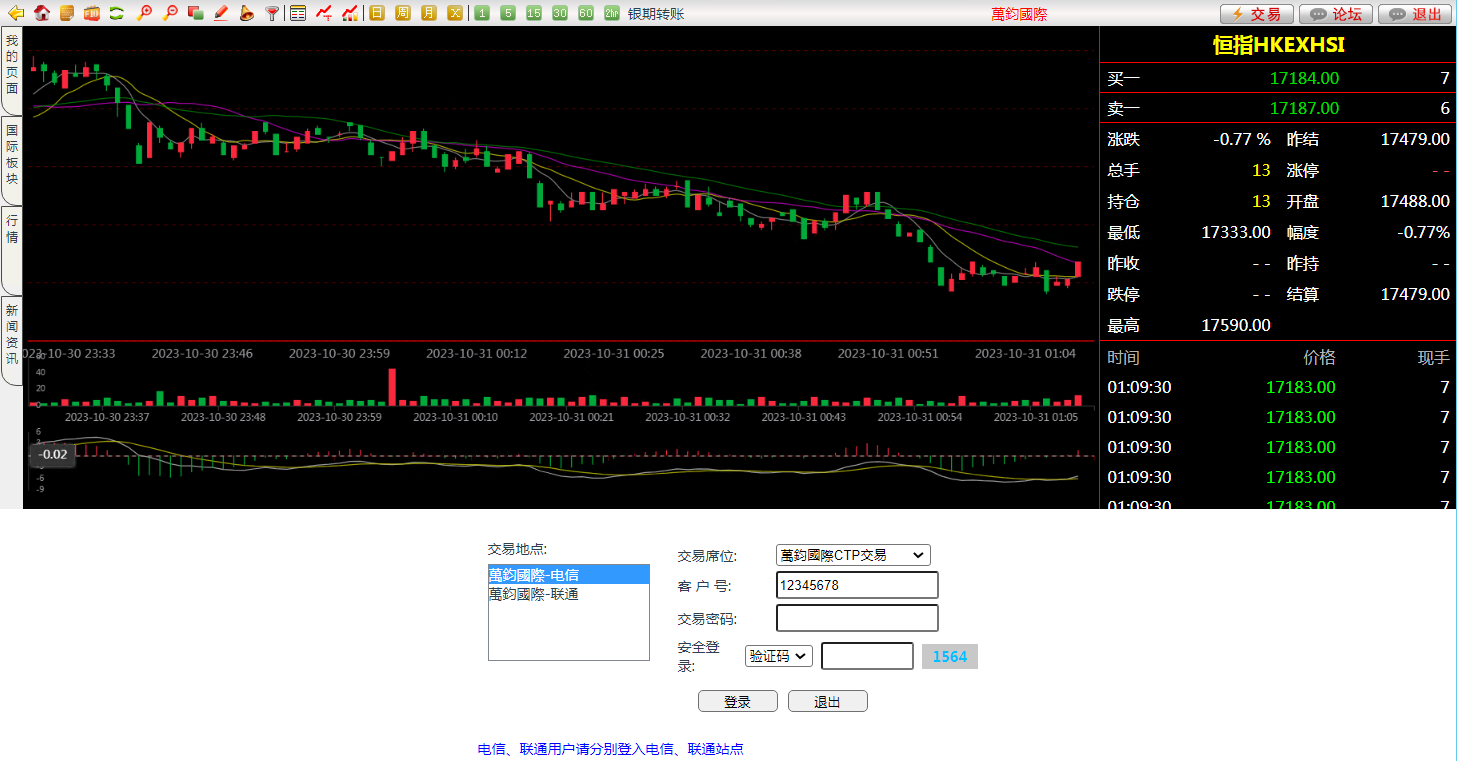Click the green refresh arrows icon
Image resolution: width=1457 pixels, height=761 pixels.
(x=117, y=13)
